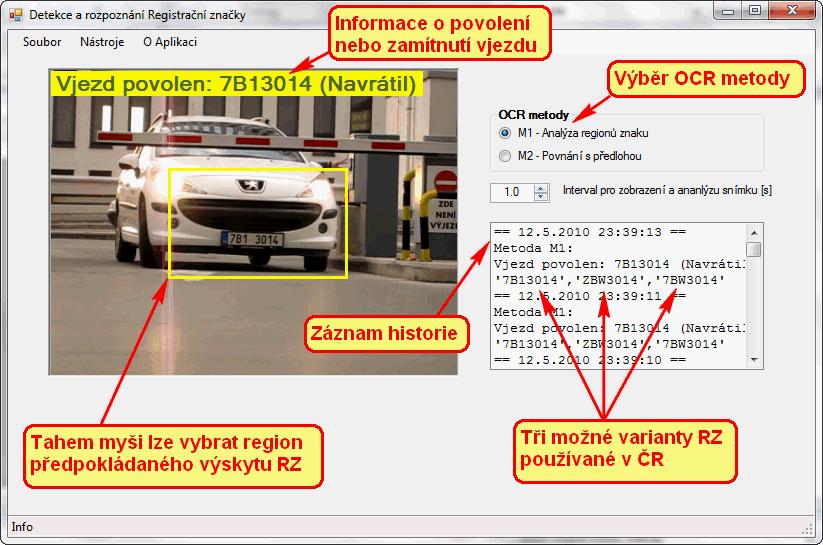The image size is (823, 545).
Task: Open the O Aplikaci menu
Action: (170, 42)
